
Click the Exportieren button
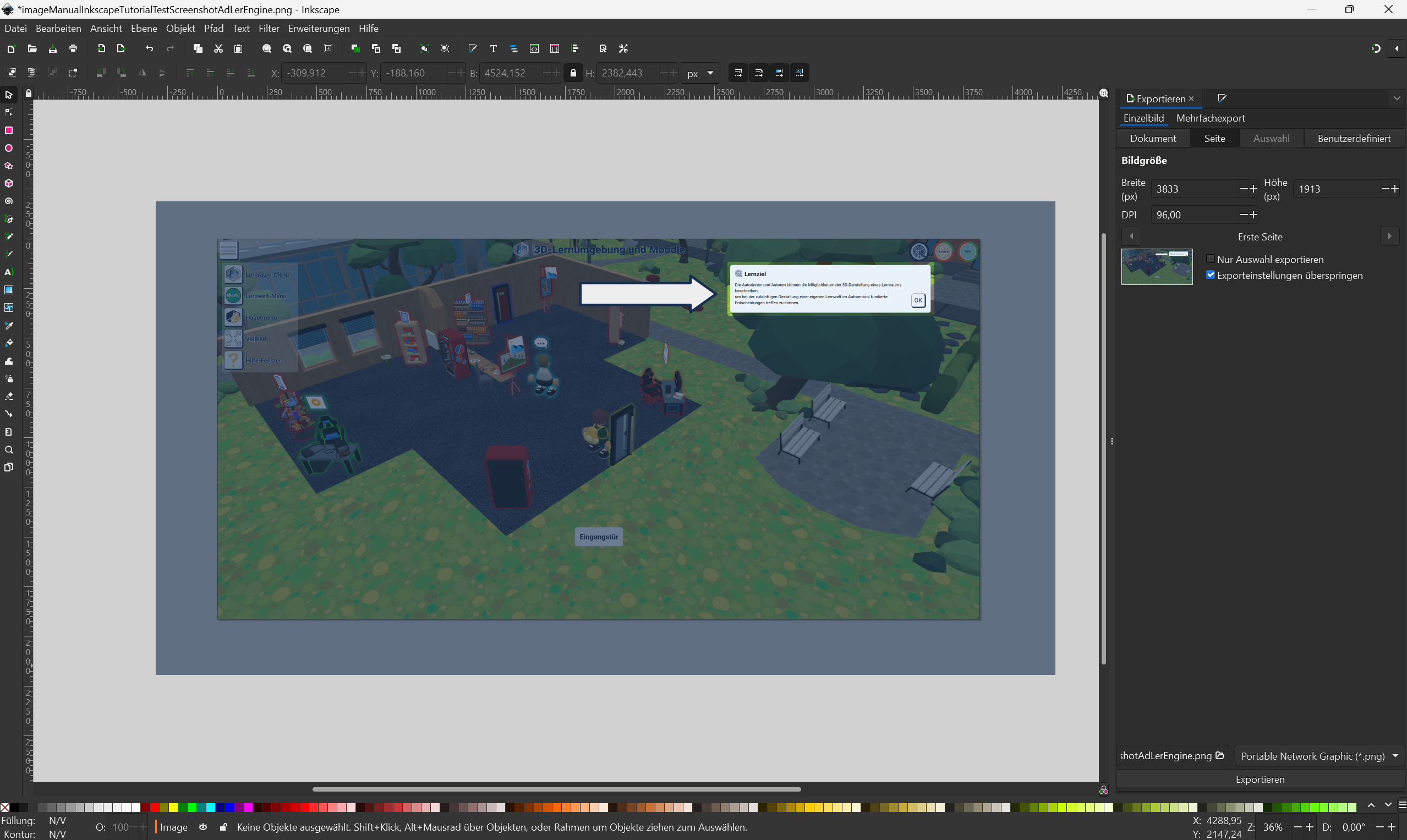click(x=1260, y=779)
